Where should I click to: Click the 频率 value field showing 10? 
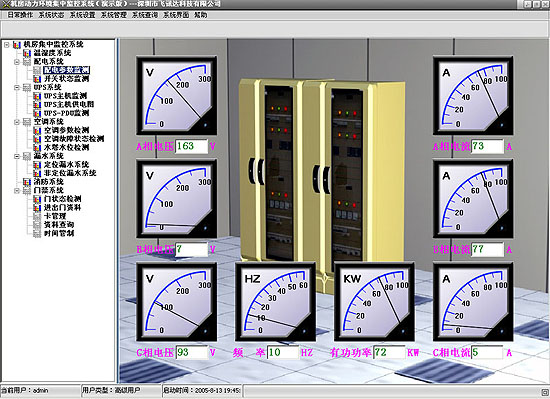[283, 352]
